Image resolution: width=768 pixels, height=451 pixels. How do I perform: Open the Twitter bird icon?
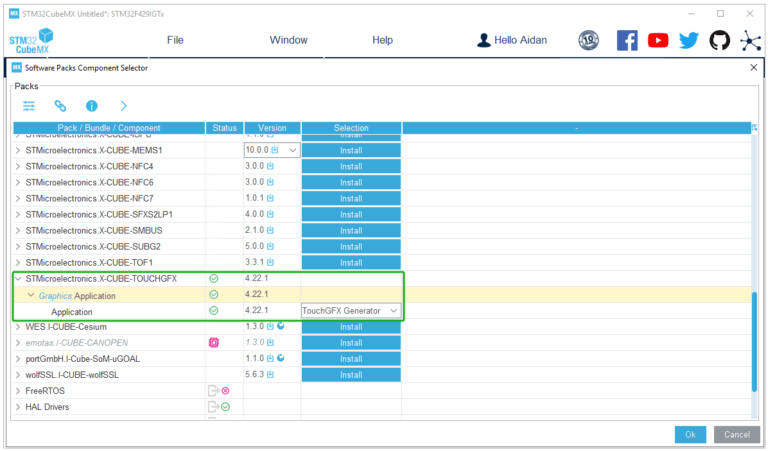click(688, 40)
